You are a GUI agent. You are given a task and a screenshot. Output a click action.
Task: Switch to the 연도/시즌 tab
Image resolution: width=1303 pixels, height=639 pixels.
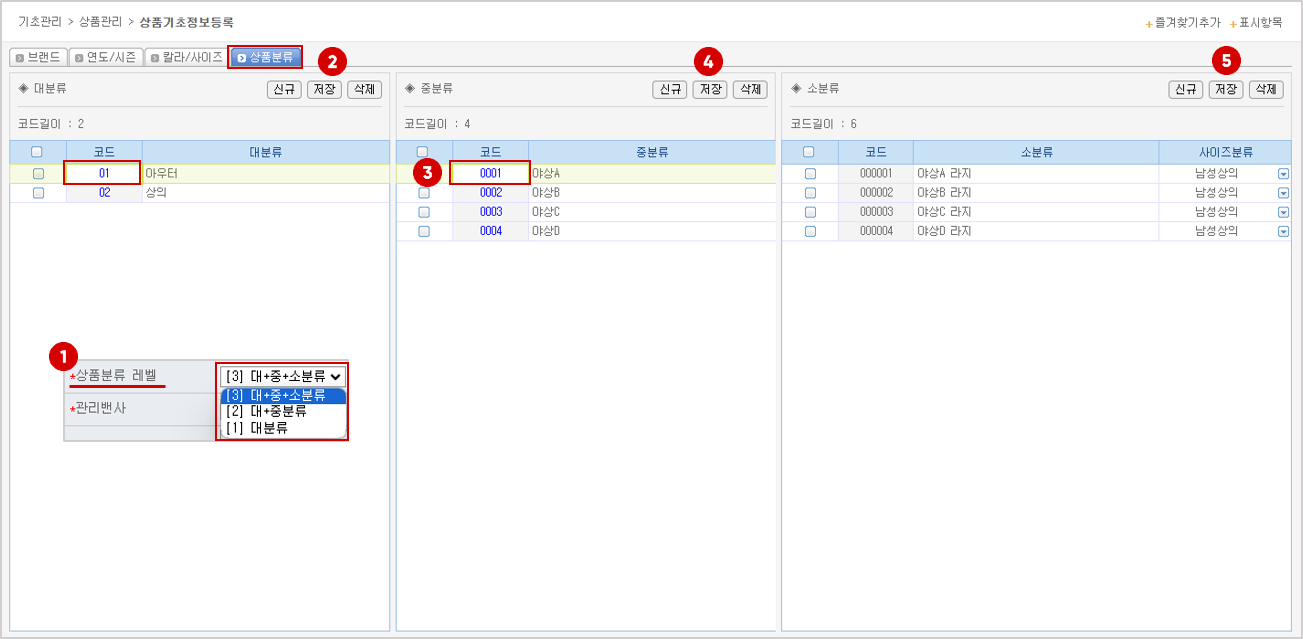106,57
